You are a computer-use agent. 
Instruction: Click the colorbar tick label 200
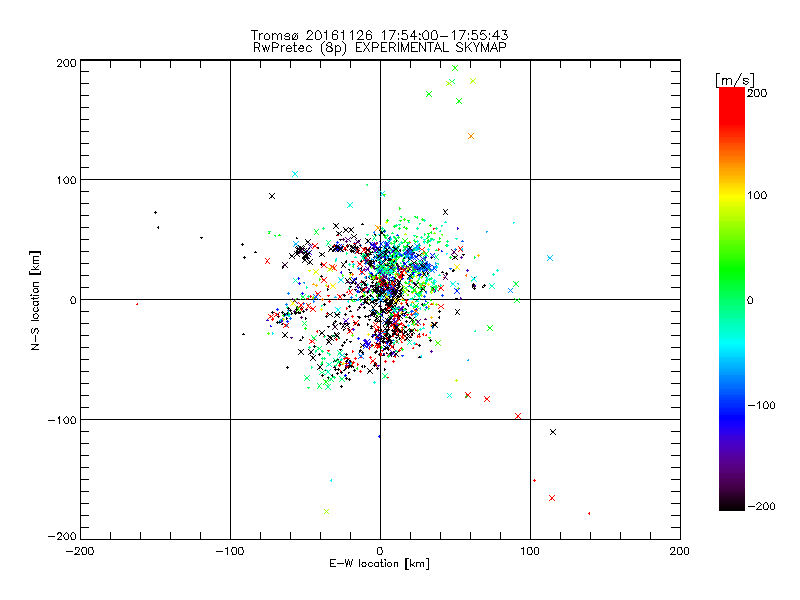tap(757, 93)
